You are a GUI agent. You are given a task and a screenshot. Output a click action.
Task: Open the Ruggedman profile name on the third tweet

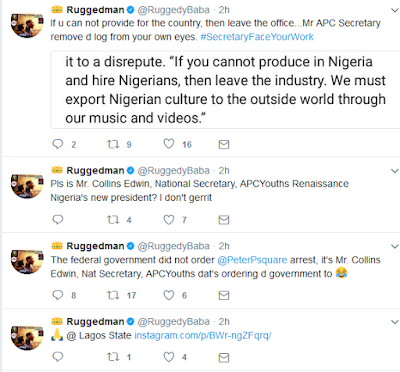95,246
